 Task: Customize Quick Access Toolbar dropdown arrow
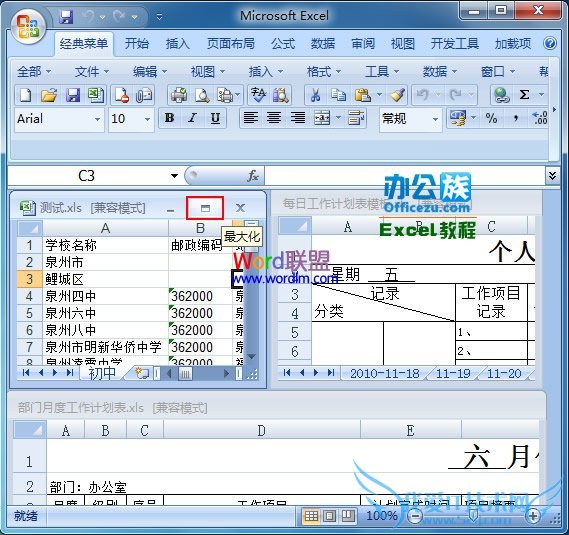tap(159, 17)
